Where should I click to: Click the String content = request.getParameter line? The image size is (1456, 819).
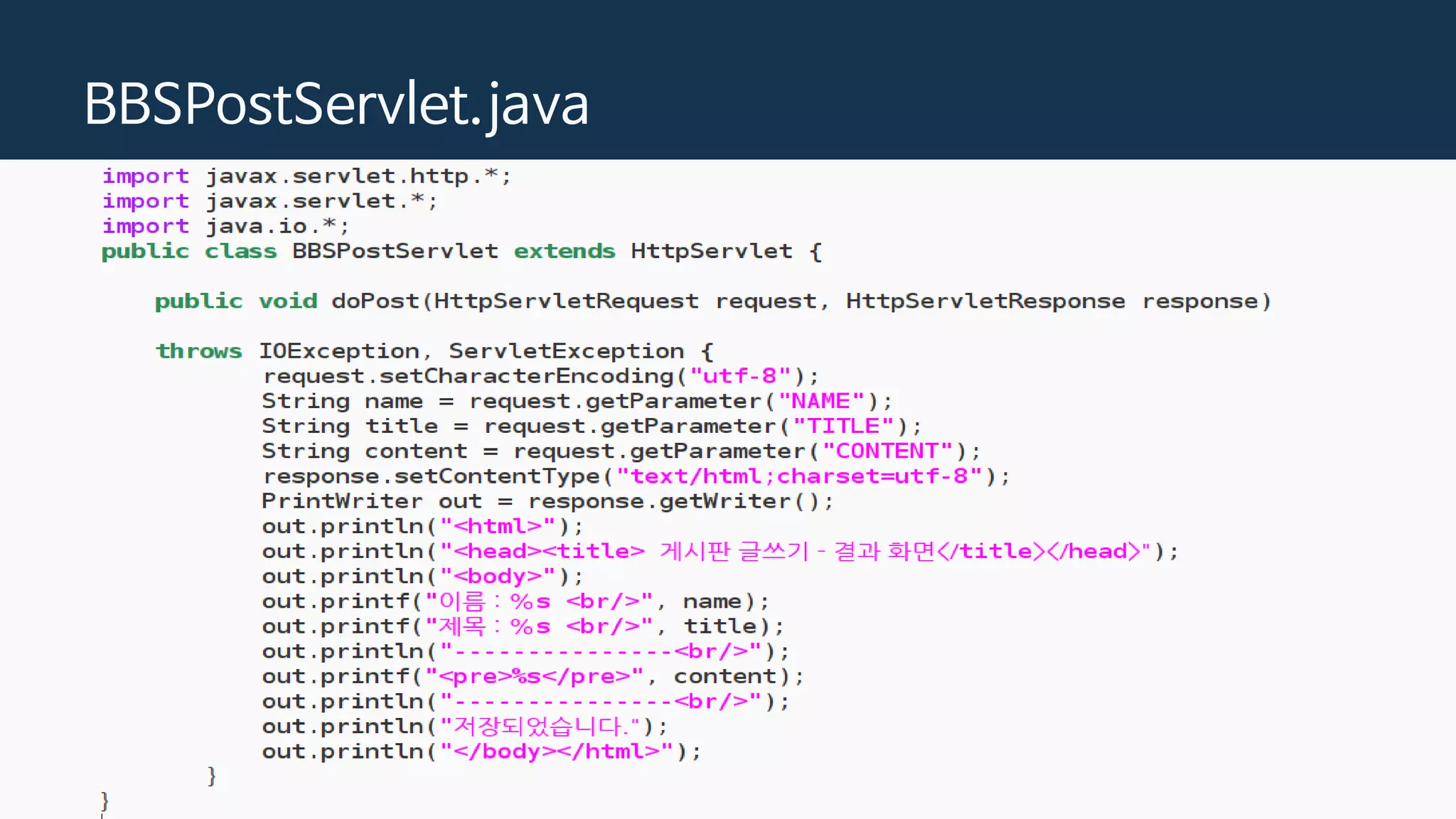pos(621,451)
